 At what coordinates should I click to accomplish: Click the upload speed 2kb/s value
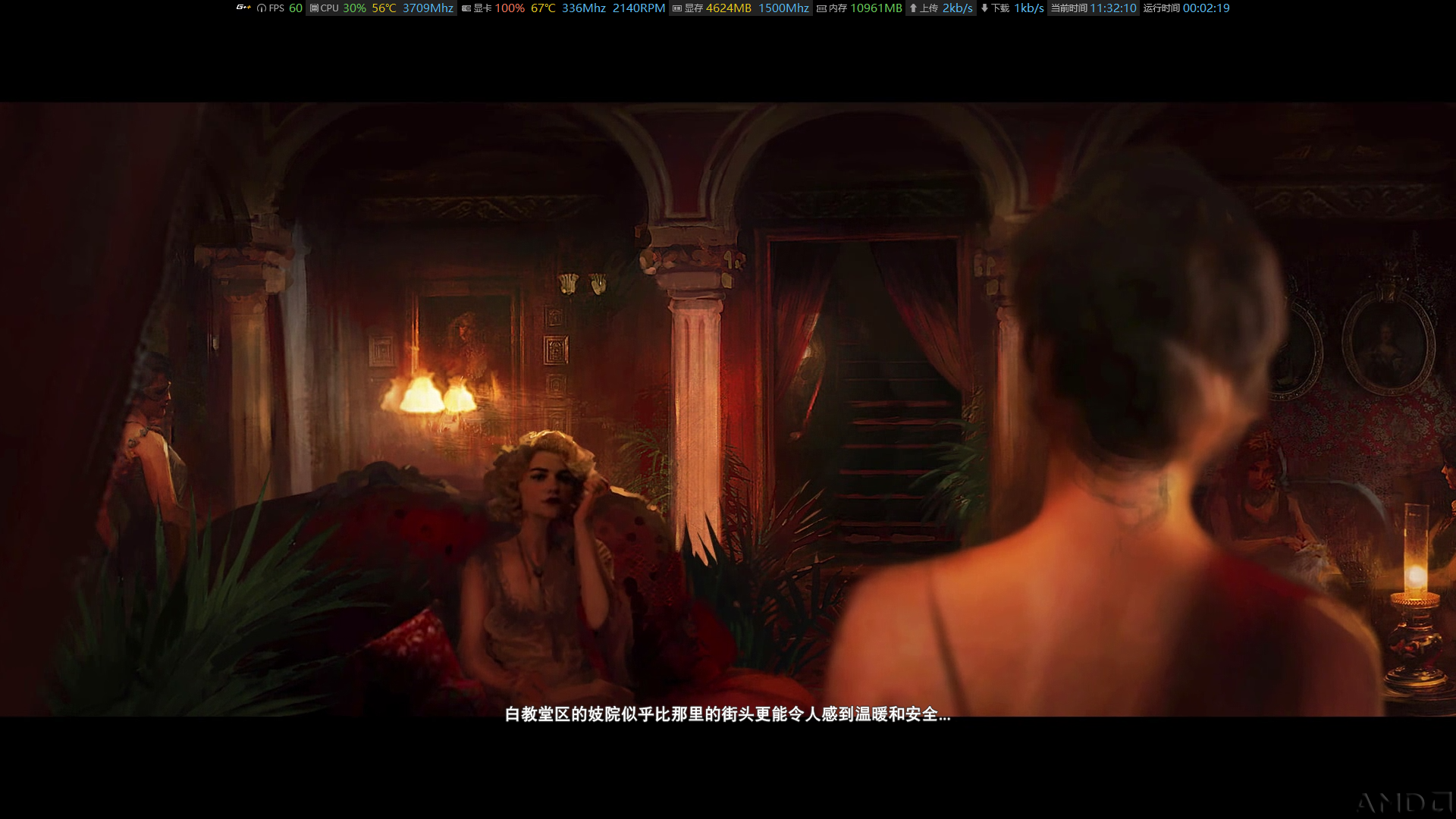pos(958,8)
